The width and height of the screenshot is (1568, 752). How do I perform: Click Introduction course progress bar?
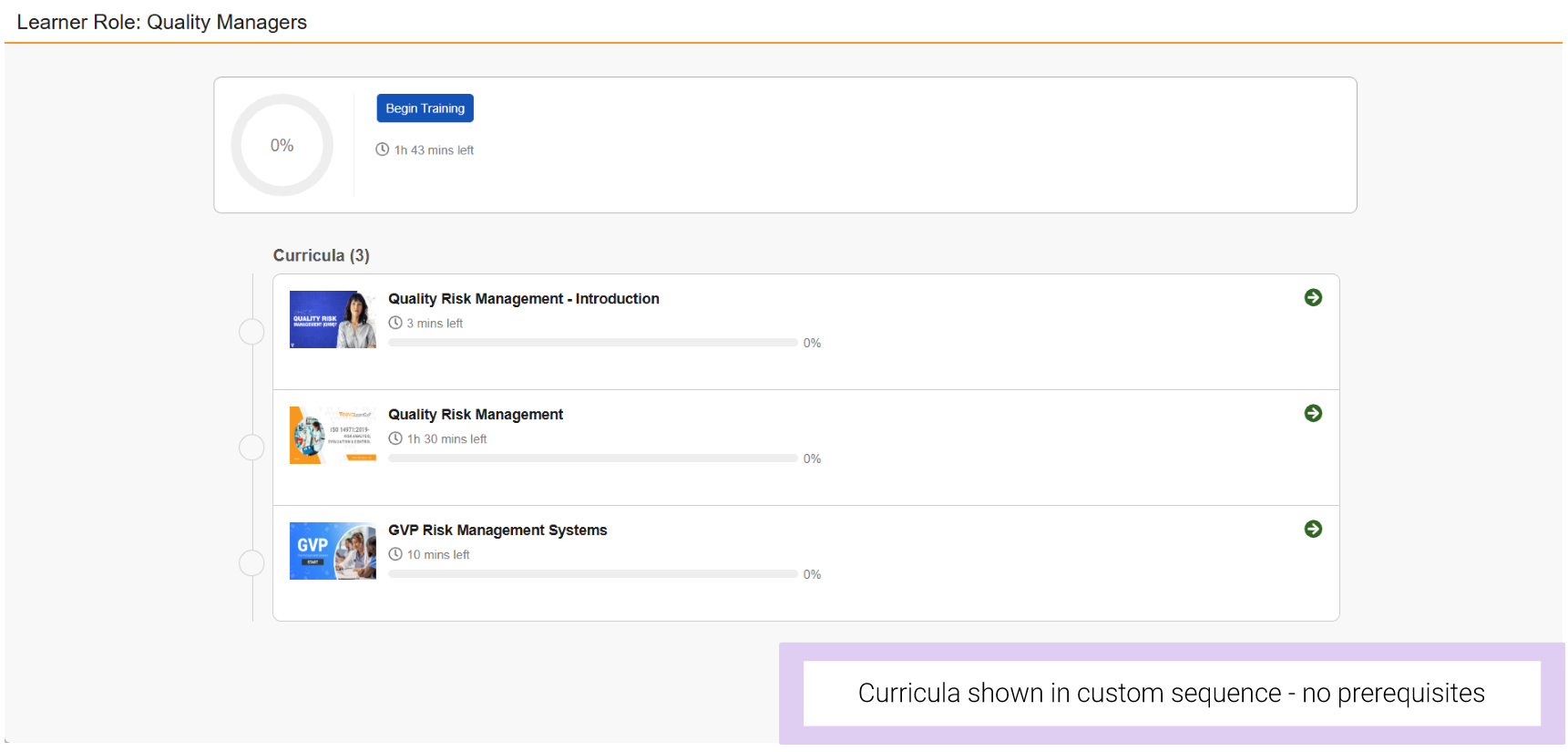click(592, 343)
